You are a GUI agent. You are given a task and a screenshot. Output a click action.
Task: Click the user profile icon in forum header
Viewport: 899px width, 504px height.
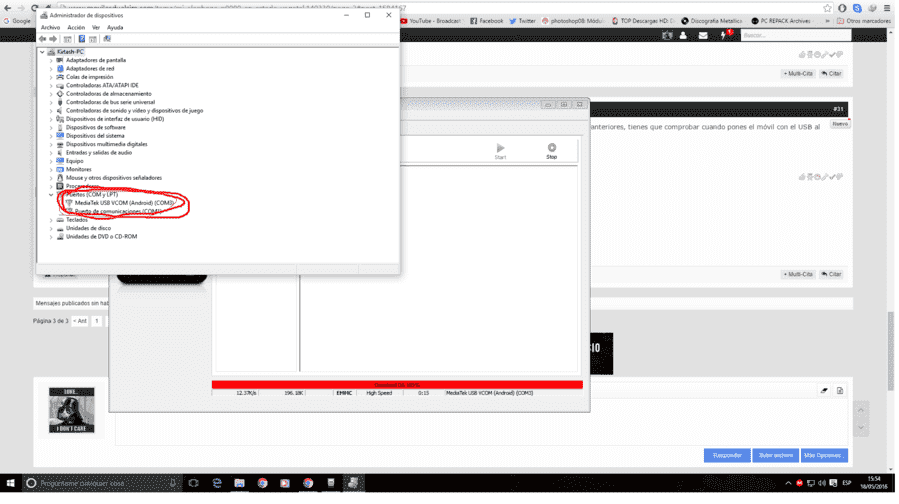[683, 36]
